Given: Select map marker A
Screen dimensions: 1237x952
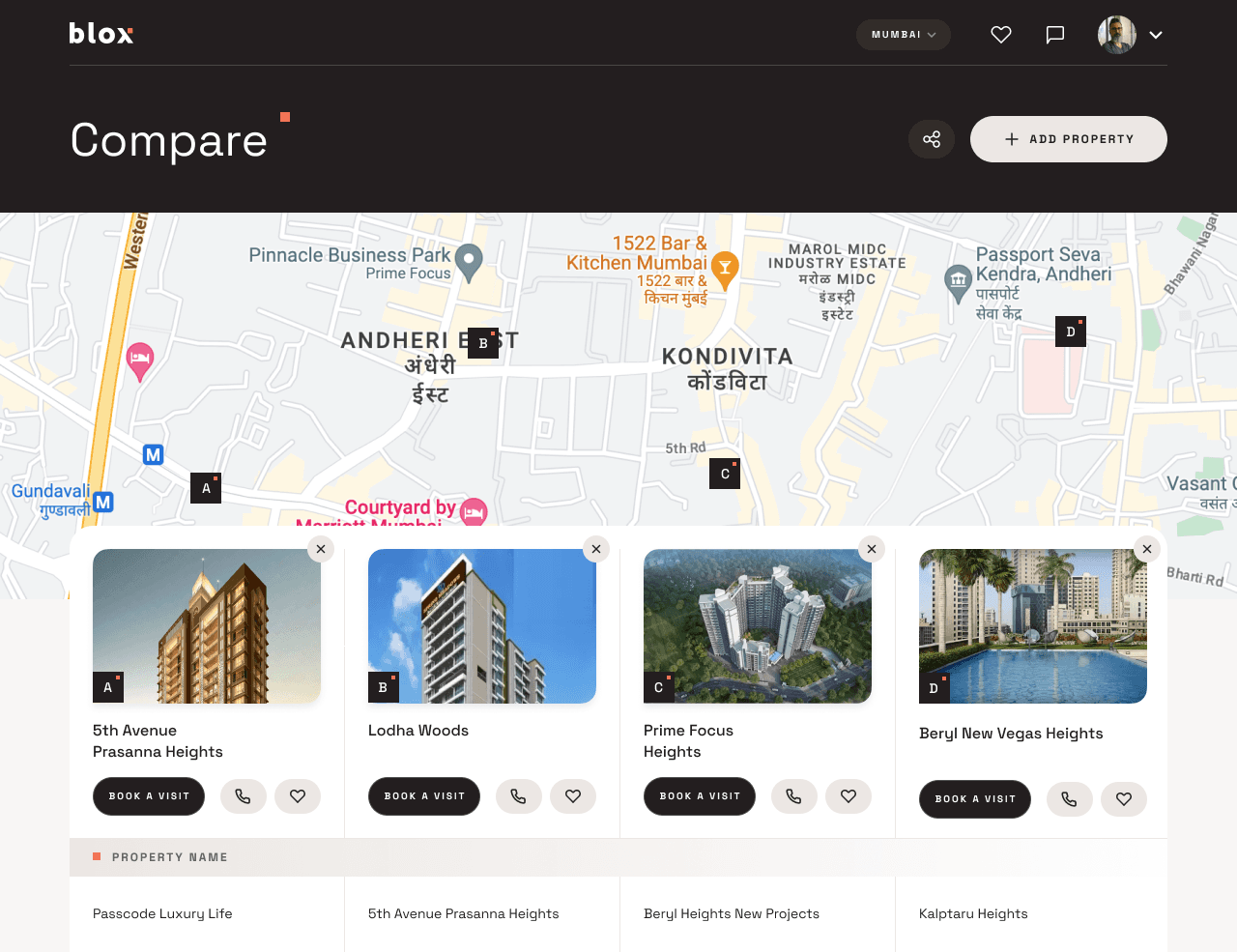Looking at the screenshot, I should point(206,488).
